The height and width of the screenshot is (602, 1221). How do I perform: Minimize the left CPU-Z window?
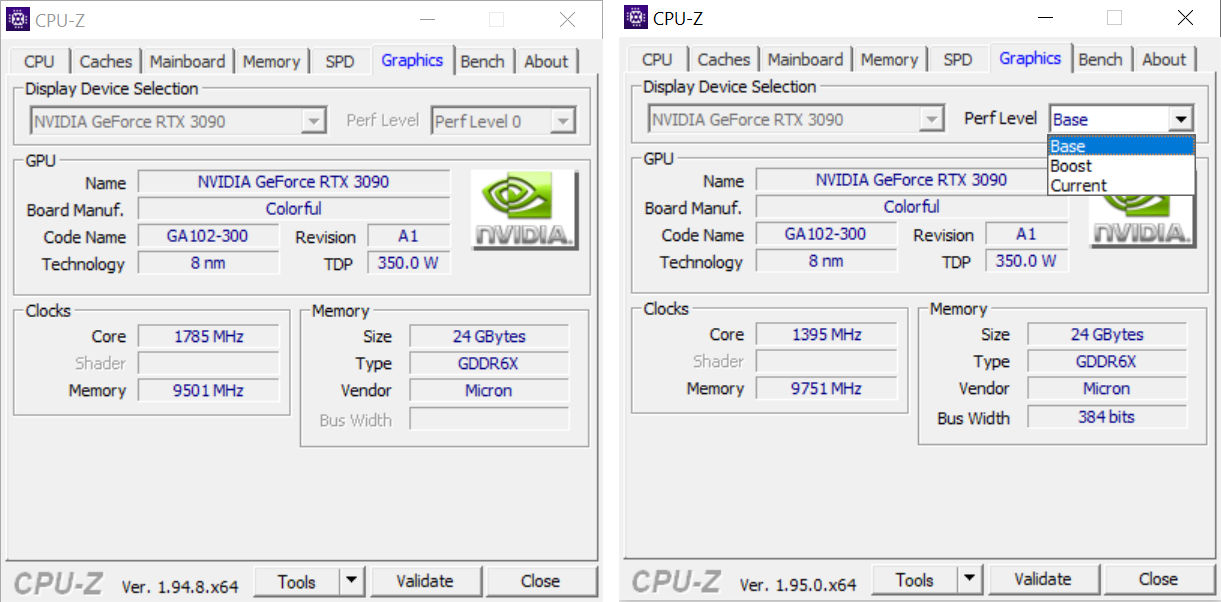click(x=427, y=20)
